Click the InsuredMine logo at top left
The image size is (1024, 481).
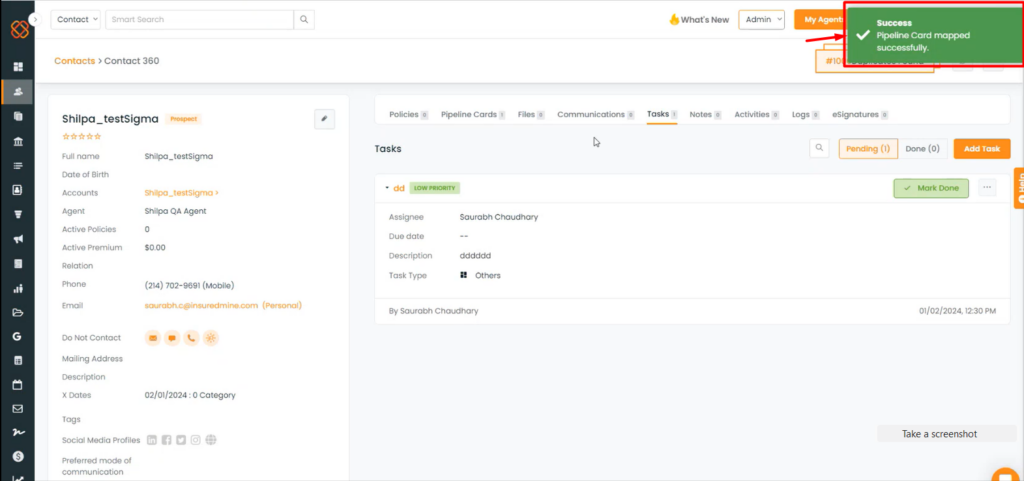coord(20,29)
